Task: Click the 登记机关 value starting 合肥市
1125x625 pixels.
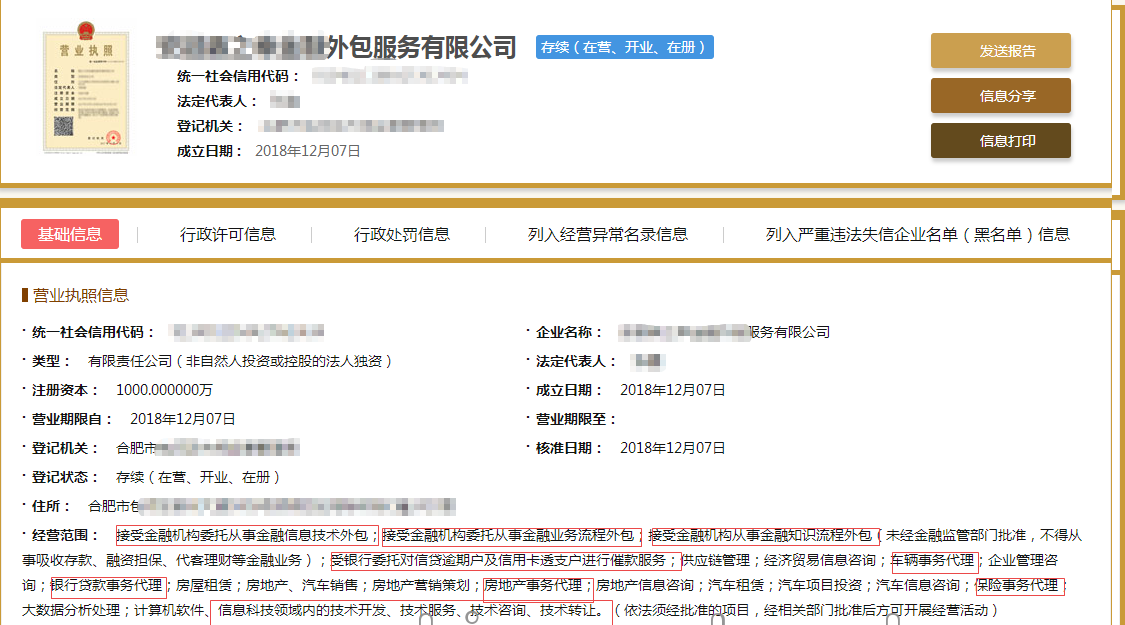Action: tap(207, 448)
